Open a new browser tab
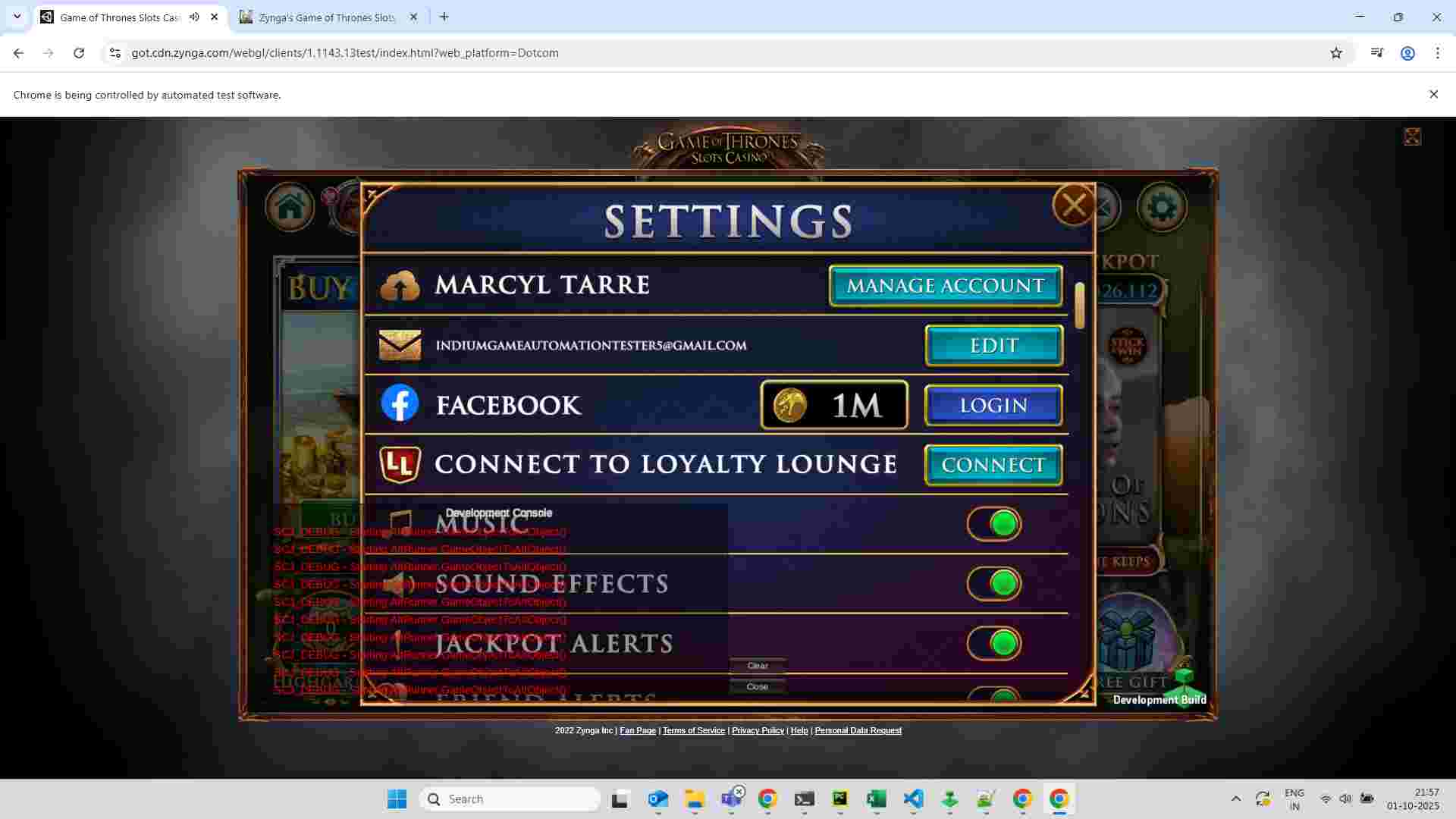The height and width of the screenshot is (819, 1456). pyautogui.click(x=444, y=17)
